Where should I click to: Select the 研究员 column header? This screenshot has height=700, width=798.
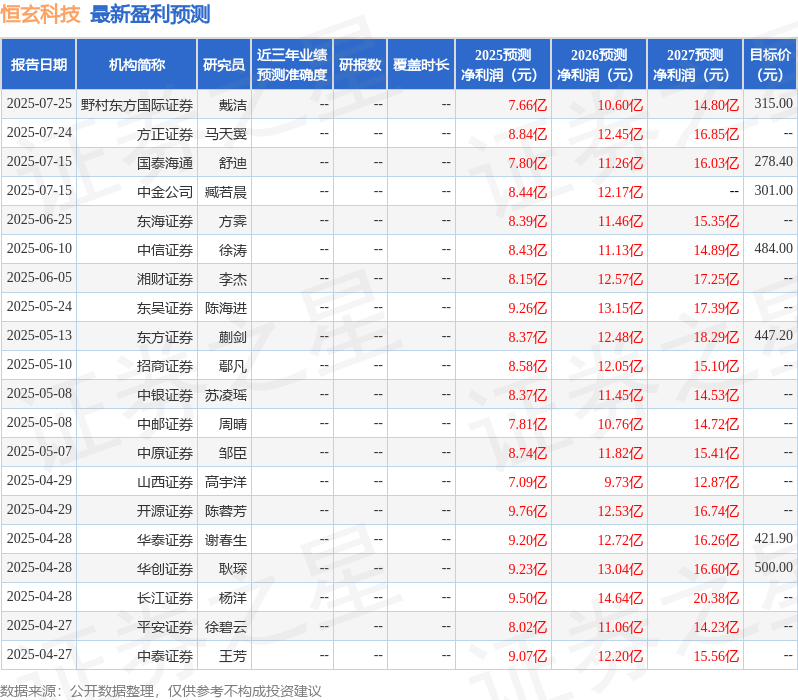coord(224,65)
